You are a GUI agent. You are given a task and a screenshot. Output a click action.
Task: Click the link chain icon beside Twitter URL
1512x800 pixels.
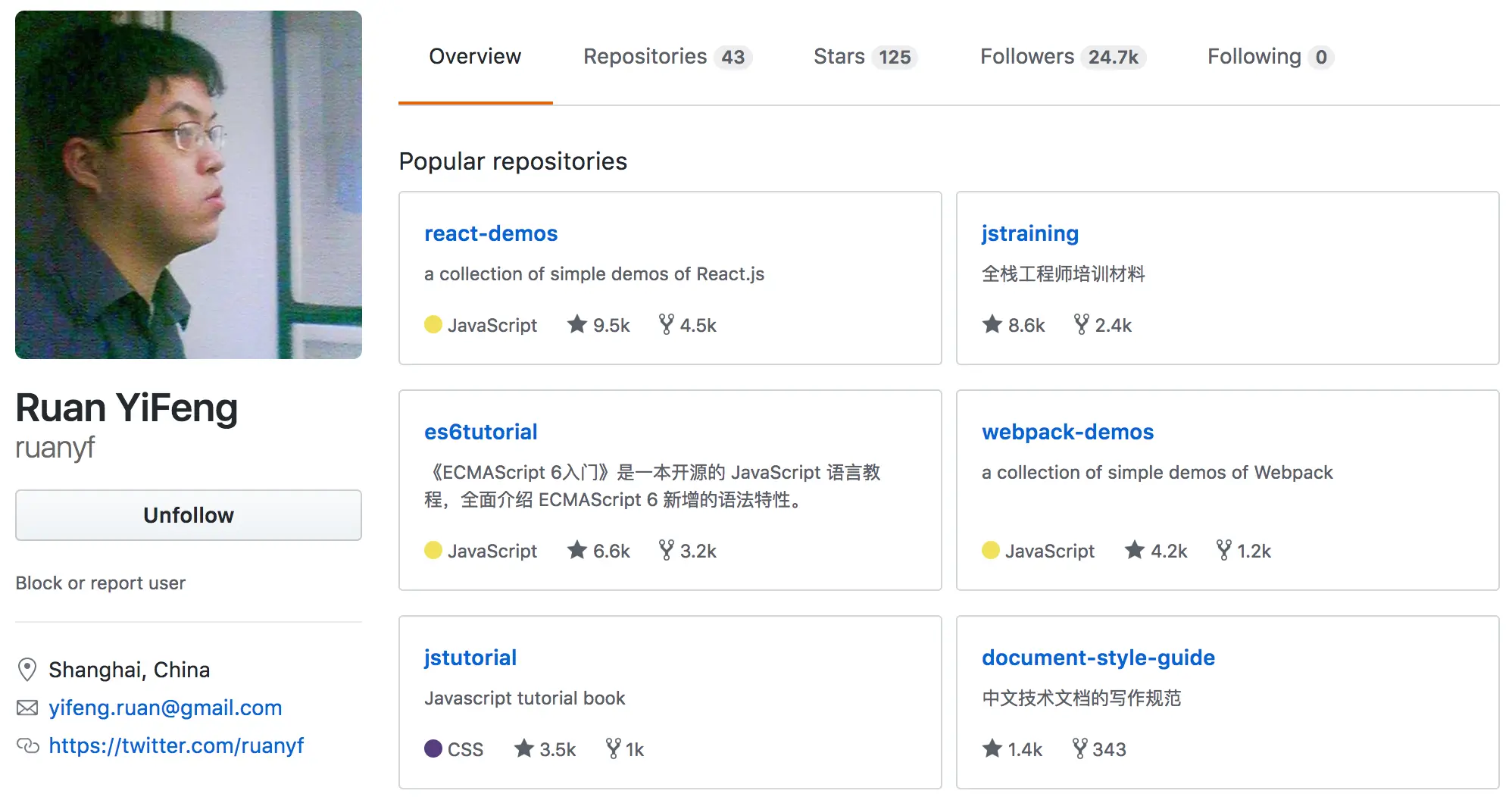point(27,745)
